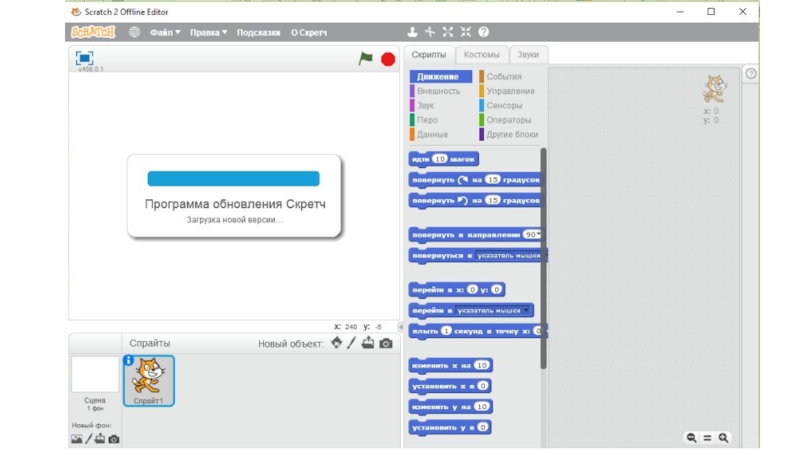Select the Другие блоки category

click(x=512, y=134)
